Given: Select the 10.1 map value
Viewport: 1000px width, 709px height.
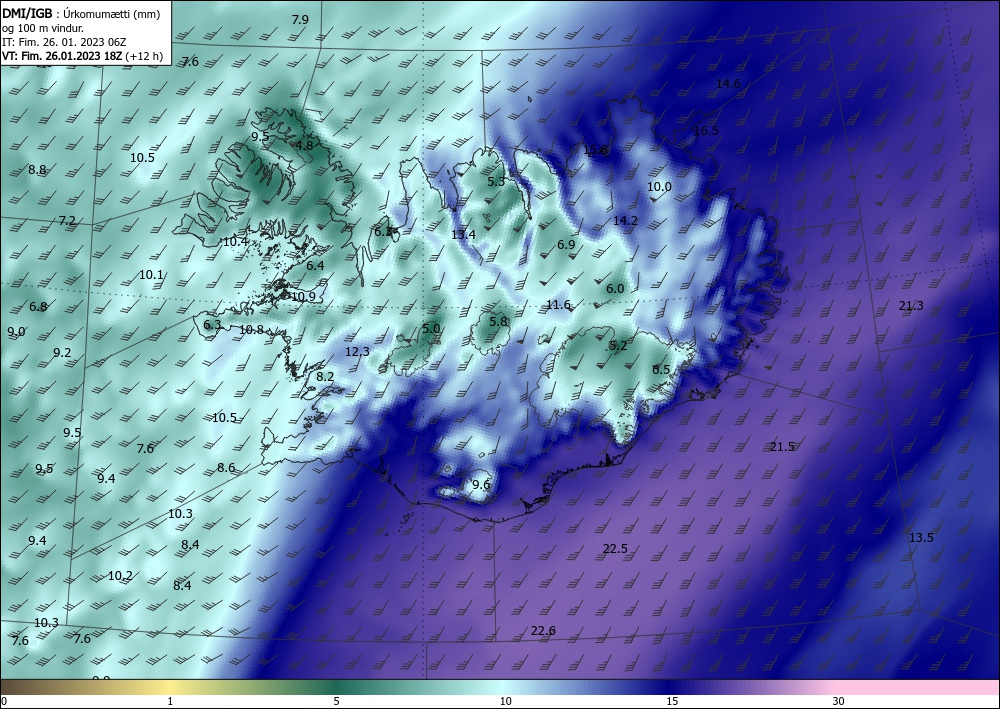Looking at the screenshot, I should click(151, 275).
